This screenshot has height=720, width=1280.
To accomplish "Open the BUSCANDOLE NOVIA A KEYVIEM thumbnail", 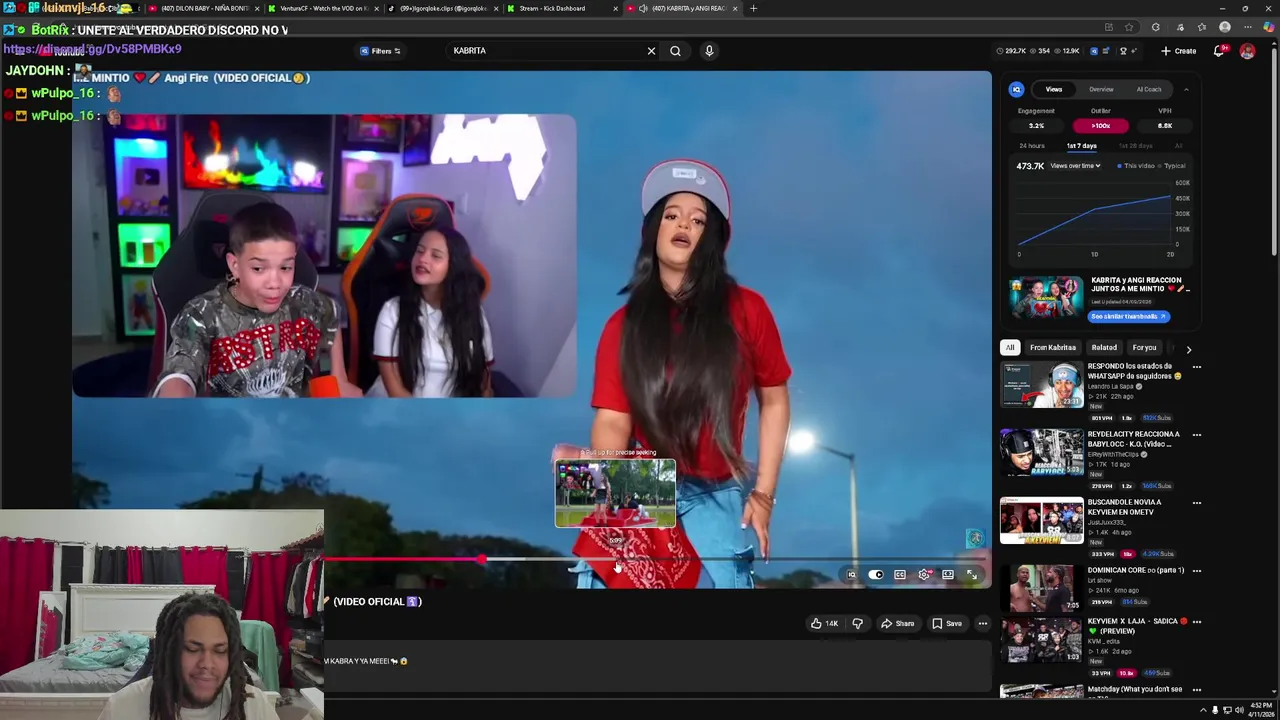I will click(1042, 521).
